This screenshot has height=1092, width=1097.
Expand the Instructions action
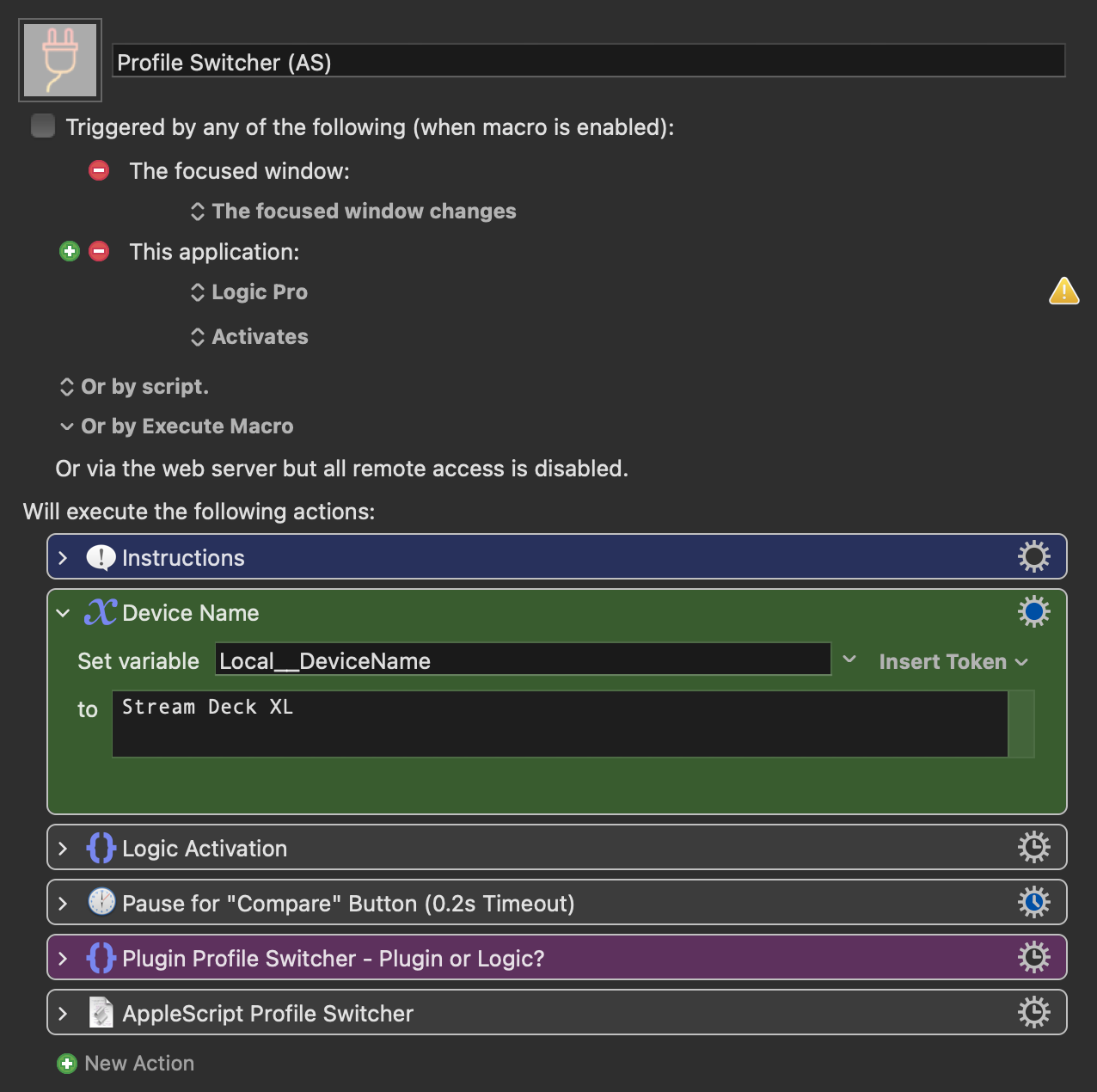pos(63,558)
